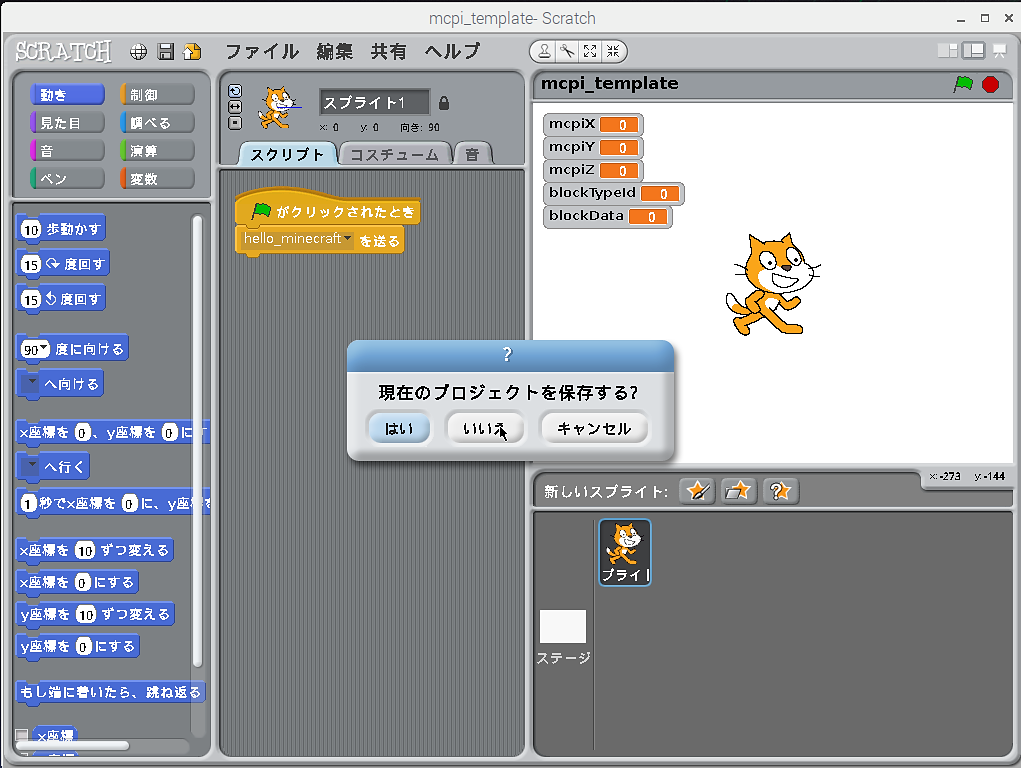Click はい to save the project
1021x768 pixels.
[x=399, y=428]
